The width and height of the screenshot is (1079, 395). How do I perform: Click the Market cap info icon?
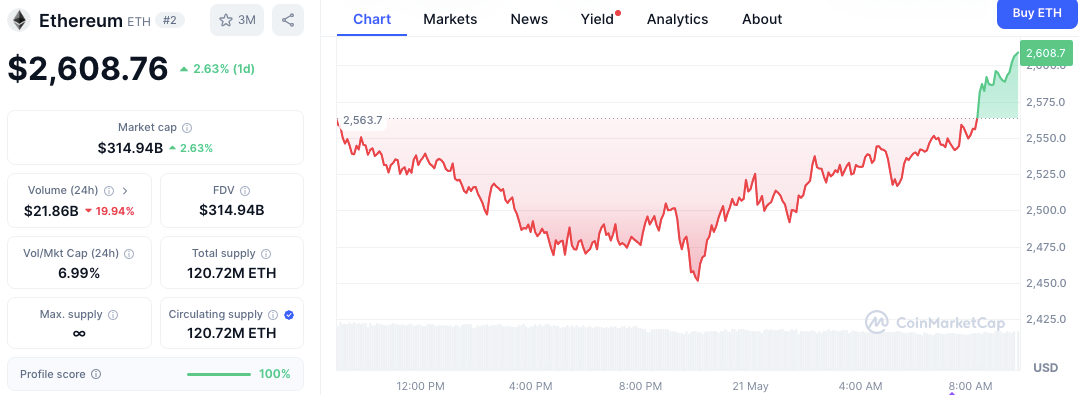tap(187, 128)
